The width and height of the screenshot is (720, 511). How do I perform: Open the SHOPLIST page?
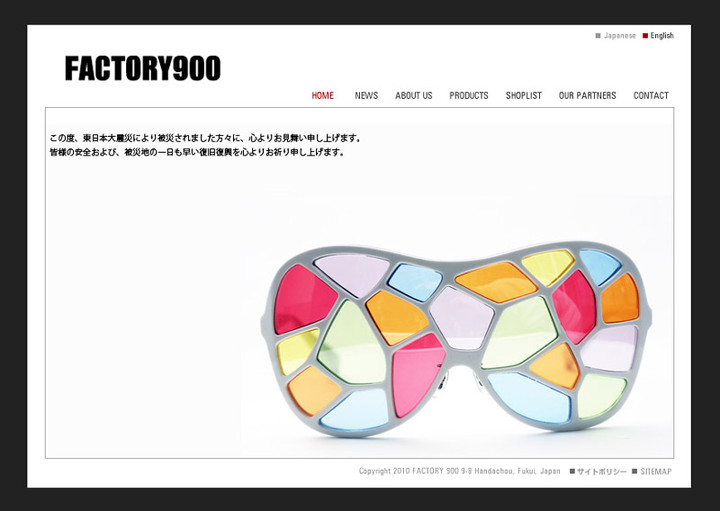tap(523, 96)
